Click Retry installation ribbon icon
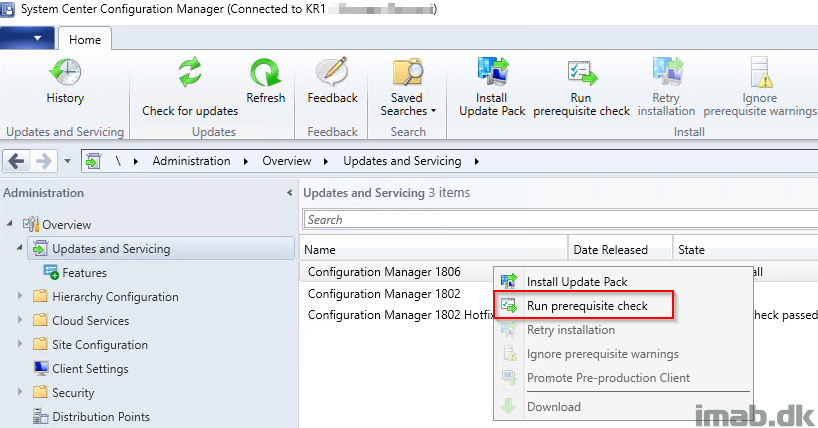 click(x=667, y=72)
